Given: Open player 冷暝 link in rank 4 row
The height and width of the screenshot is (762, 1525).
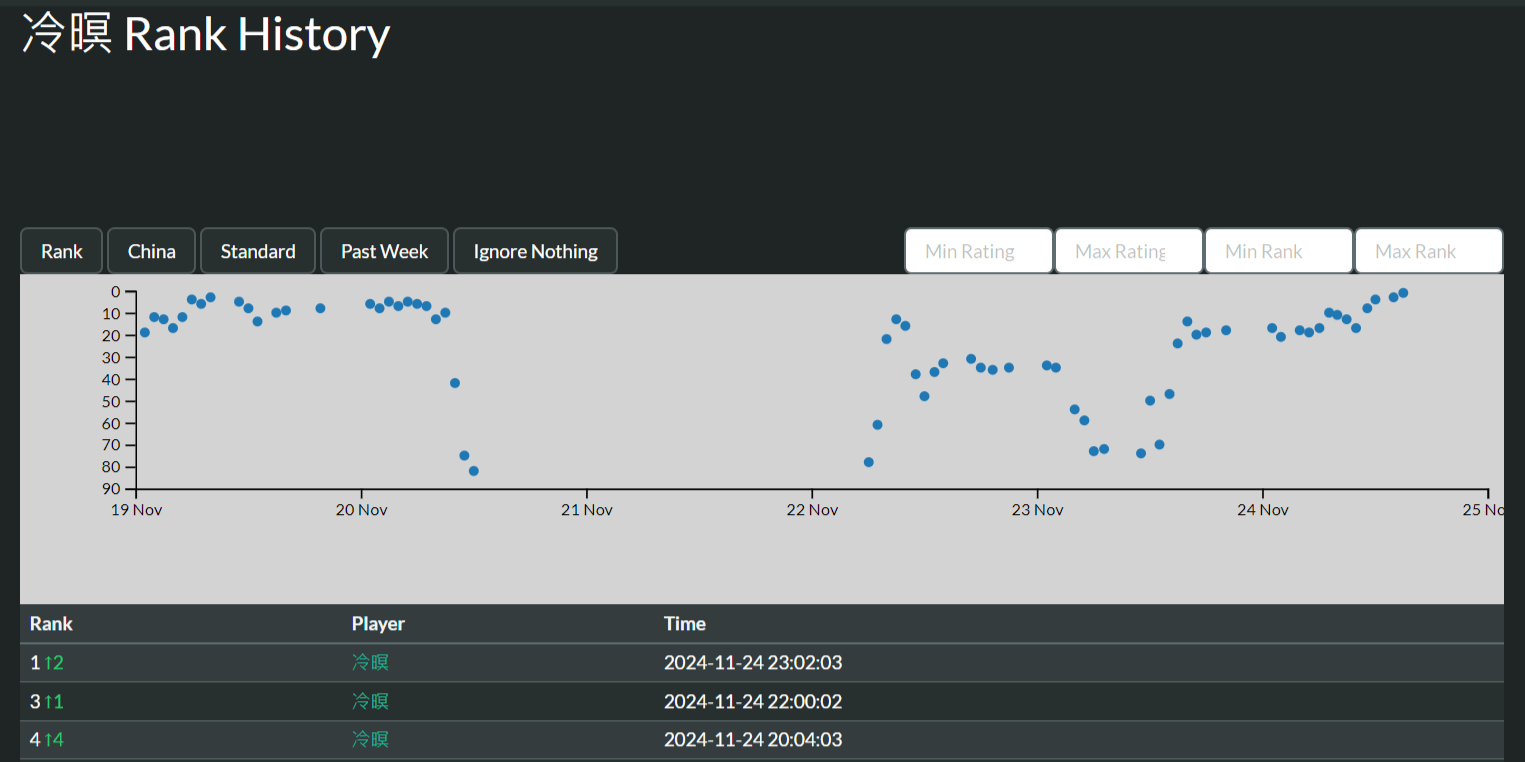Looking at the screenshot, I should [x=370, y=739].
